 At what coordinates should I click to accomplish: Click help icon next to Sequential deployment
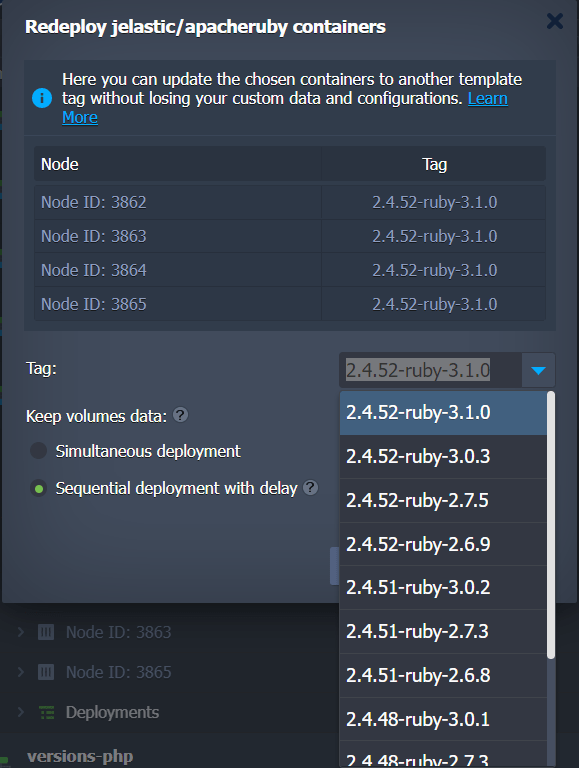[311, 488]
